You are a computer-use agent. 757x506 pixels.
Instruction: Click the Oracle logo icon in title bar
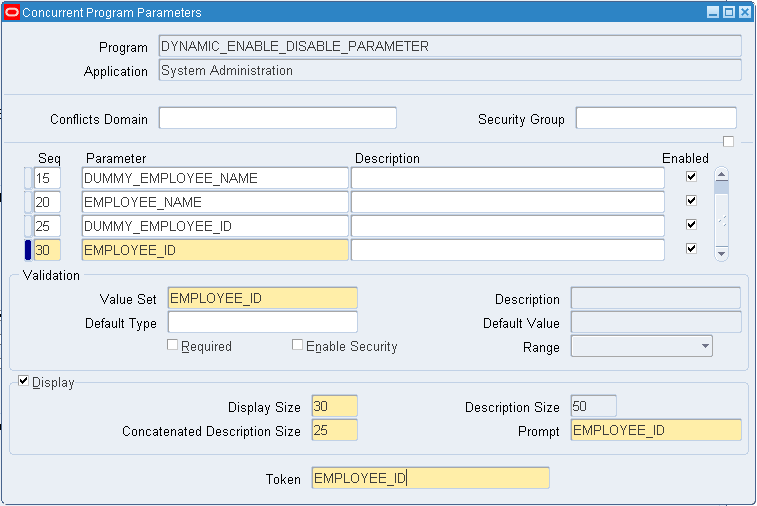pyautogui.click(x=12, y=12)
